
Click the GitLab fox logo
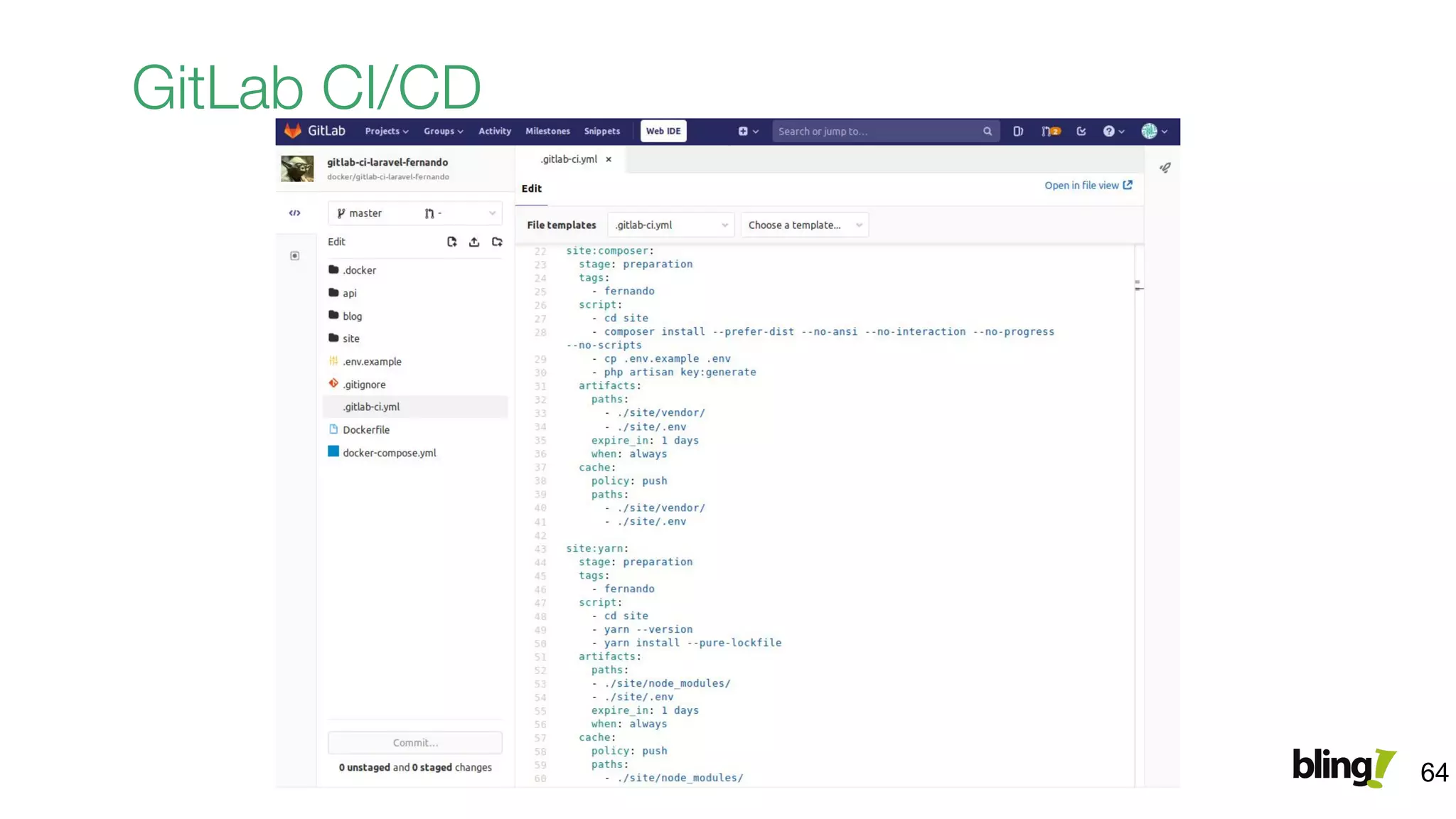(293, 131)
